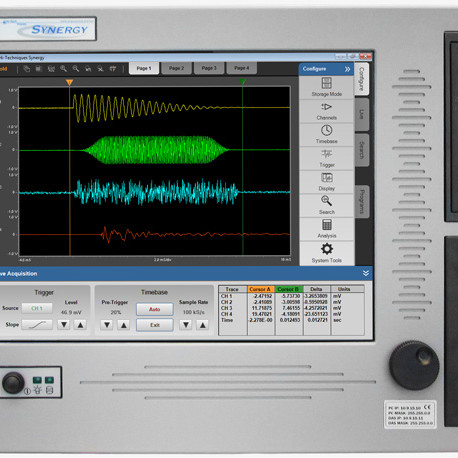Select the vertical Programs side tab
The image size is (458, 458).
tap(362, 202)
